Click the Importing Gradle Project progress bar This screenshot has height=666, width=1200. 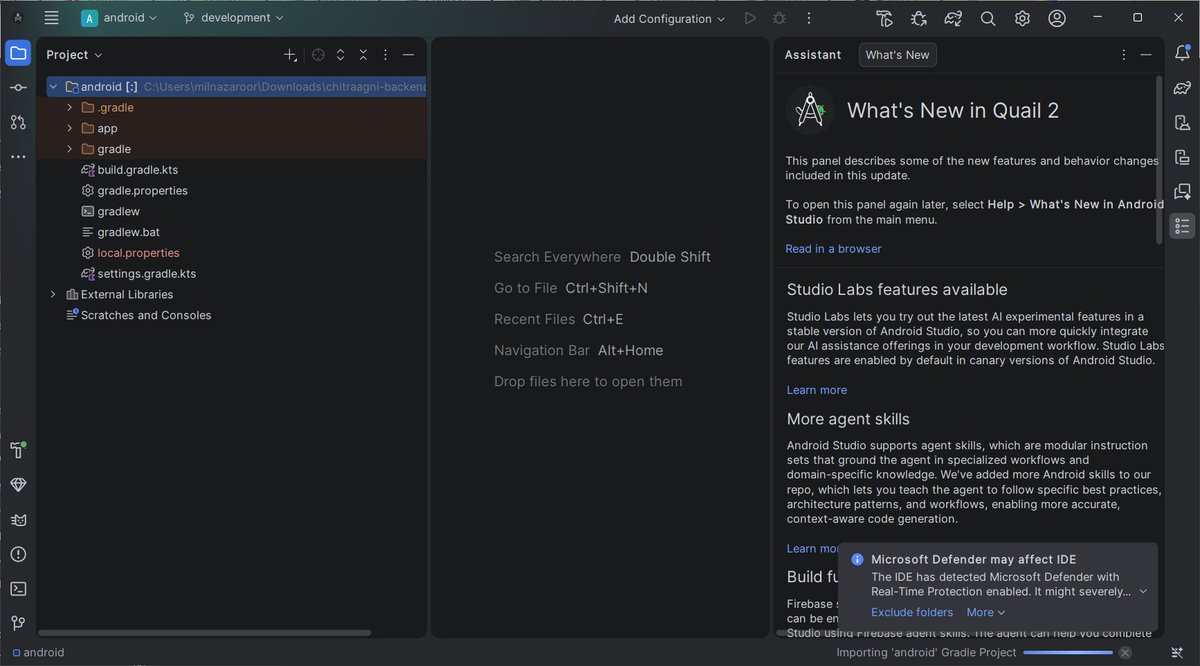pos(1067,653)
